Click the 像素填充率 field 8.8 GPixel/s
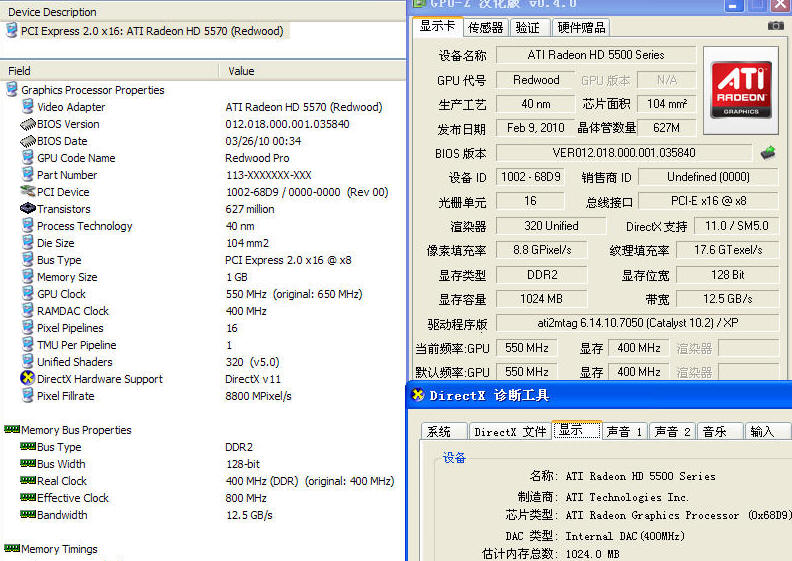 tap(542, 249)
